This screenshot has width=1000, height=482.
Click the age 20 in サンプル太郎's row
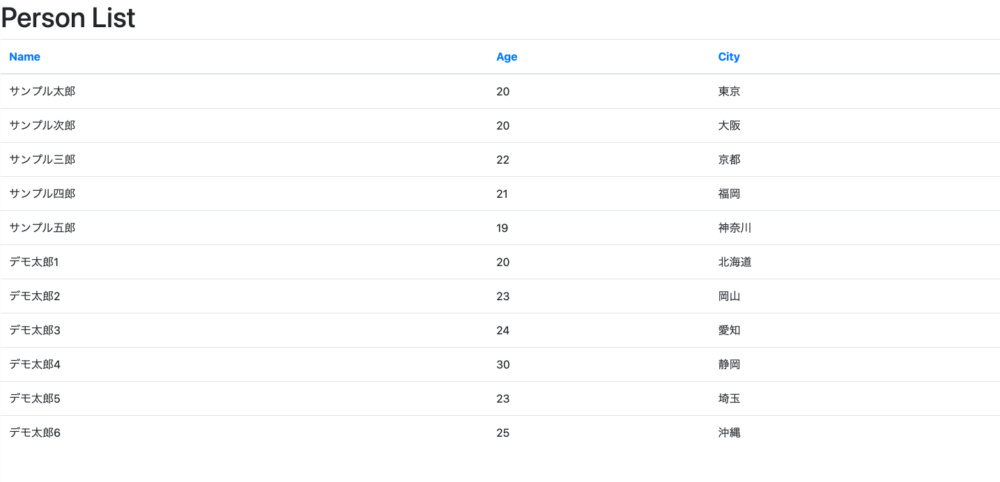pos(503,91)
